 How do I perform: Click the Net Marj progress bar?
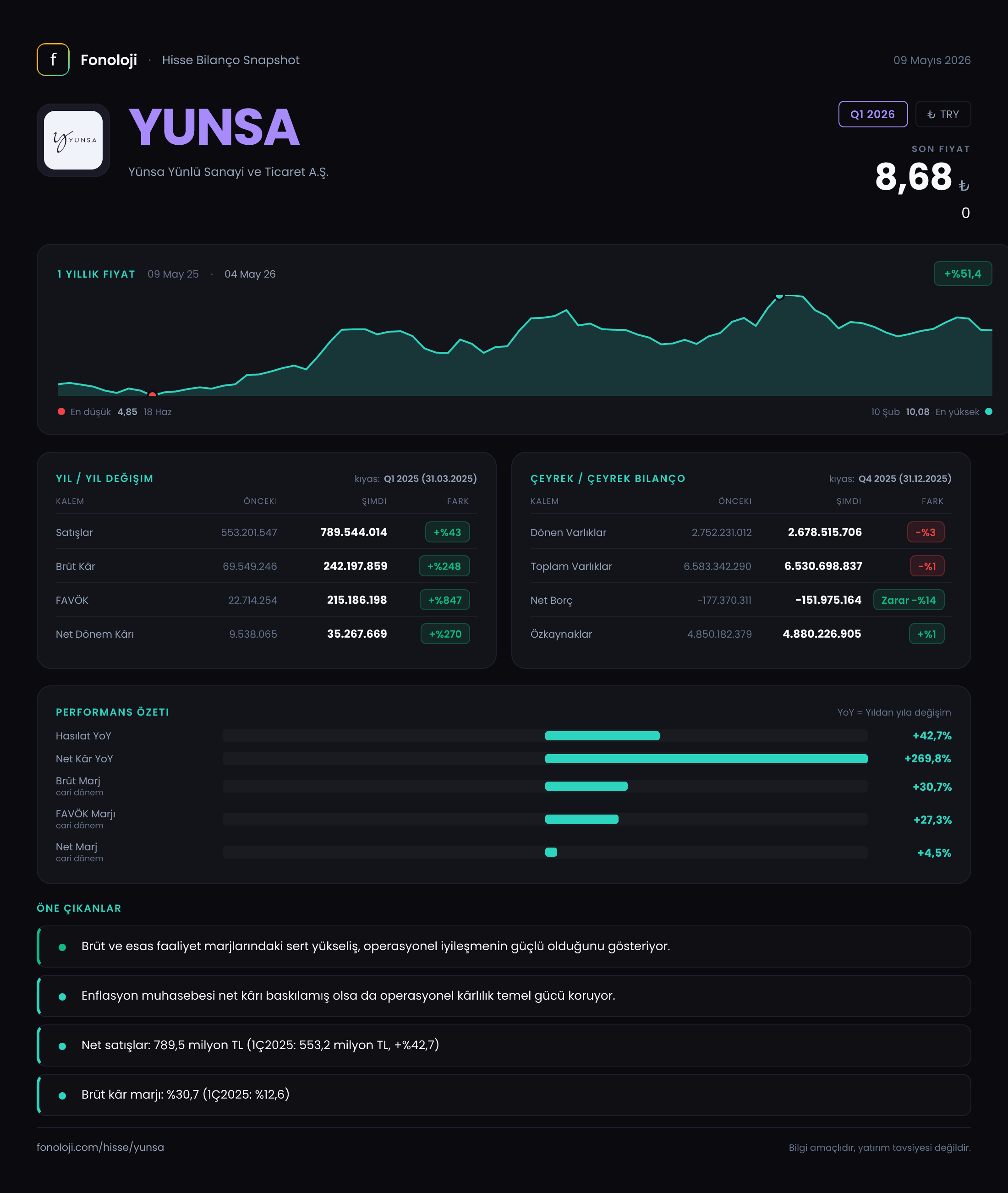coord(545,853)
